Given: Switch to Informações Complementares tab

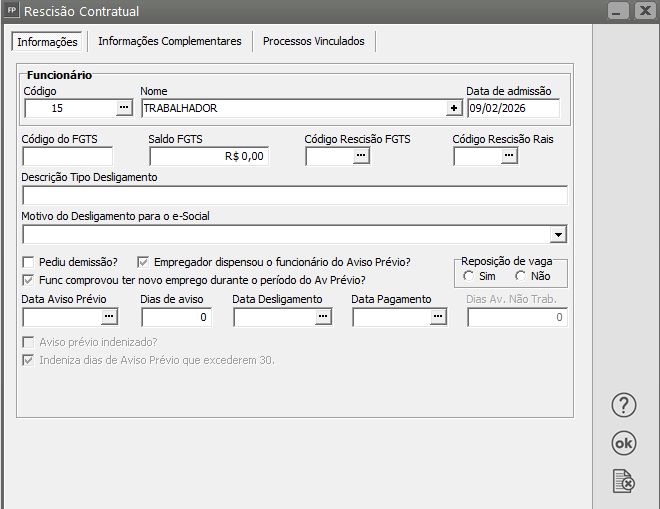Looking at the screenshot, I should click(169, 41).
